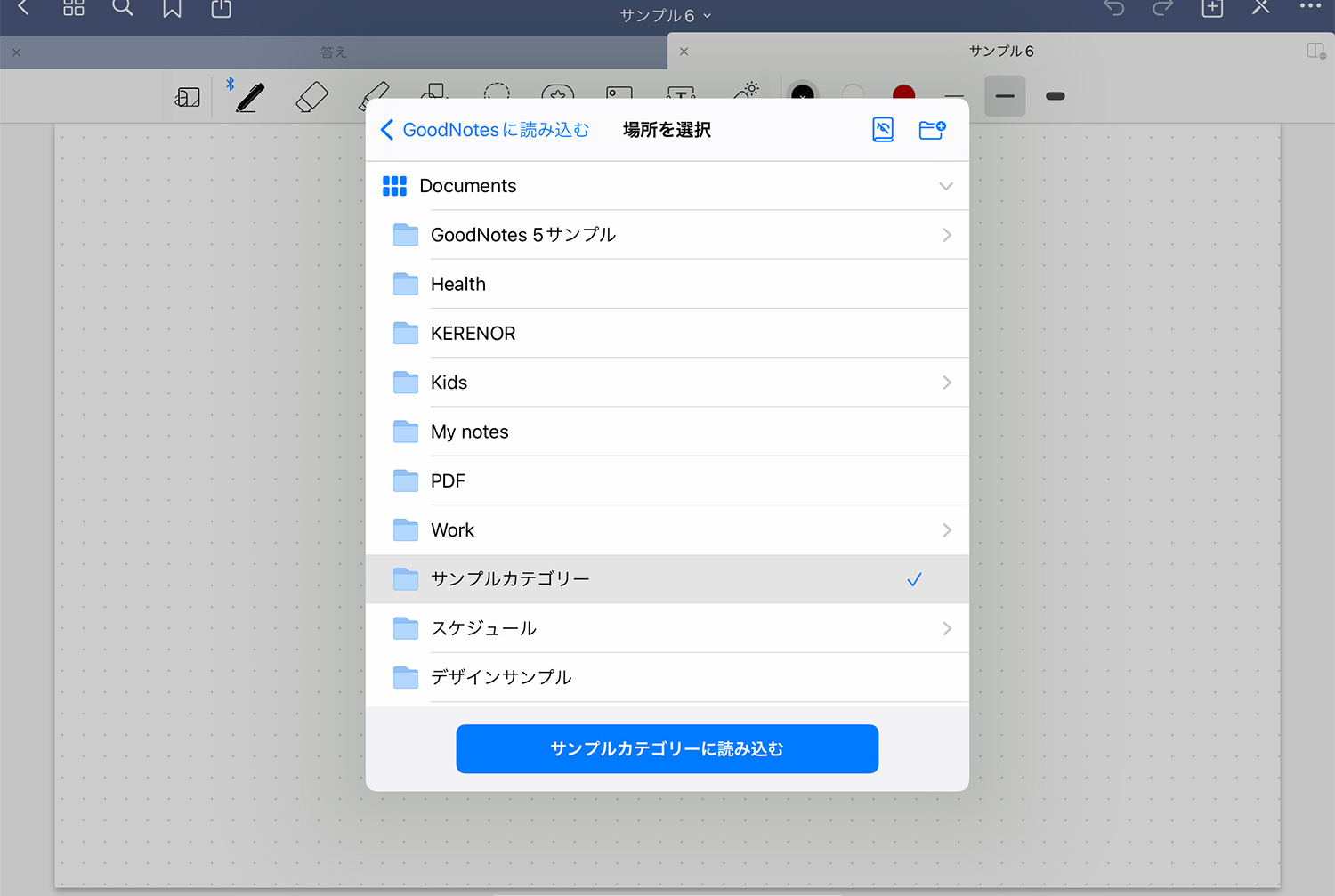1335x896 pixels.
Task: Open the thumbnail grid view
Action: (74, 9)
